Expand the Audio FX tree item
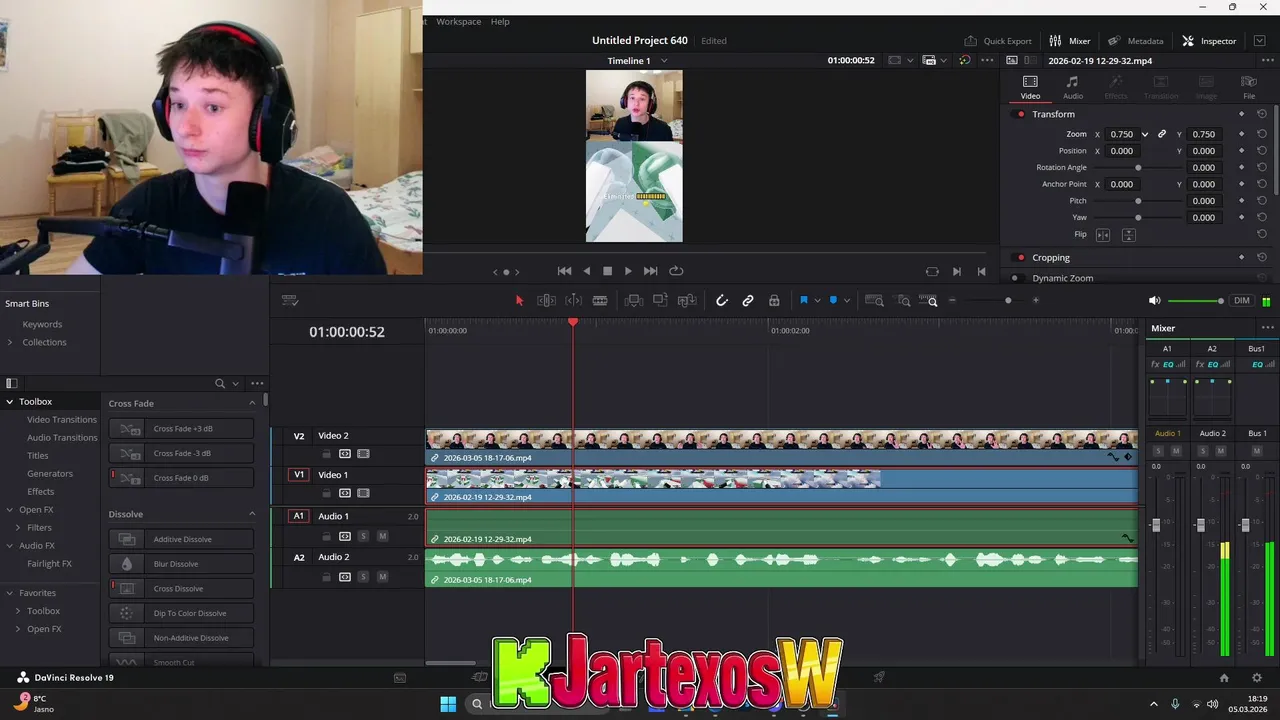This screenshot has height=720, width=1280. (x=9, y=546)
